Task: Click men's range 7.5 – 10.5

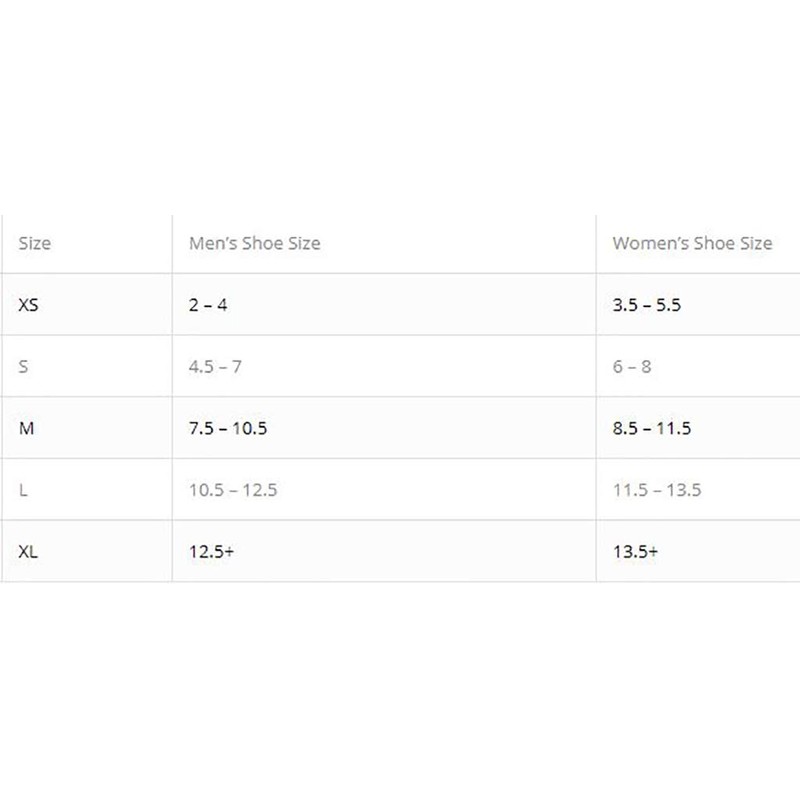Action: click(228, 429)
